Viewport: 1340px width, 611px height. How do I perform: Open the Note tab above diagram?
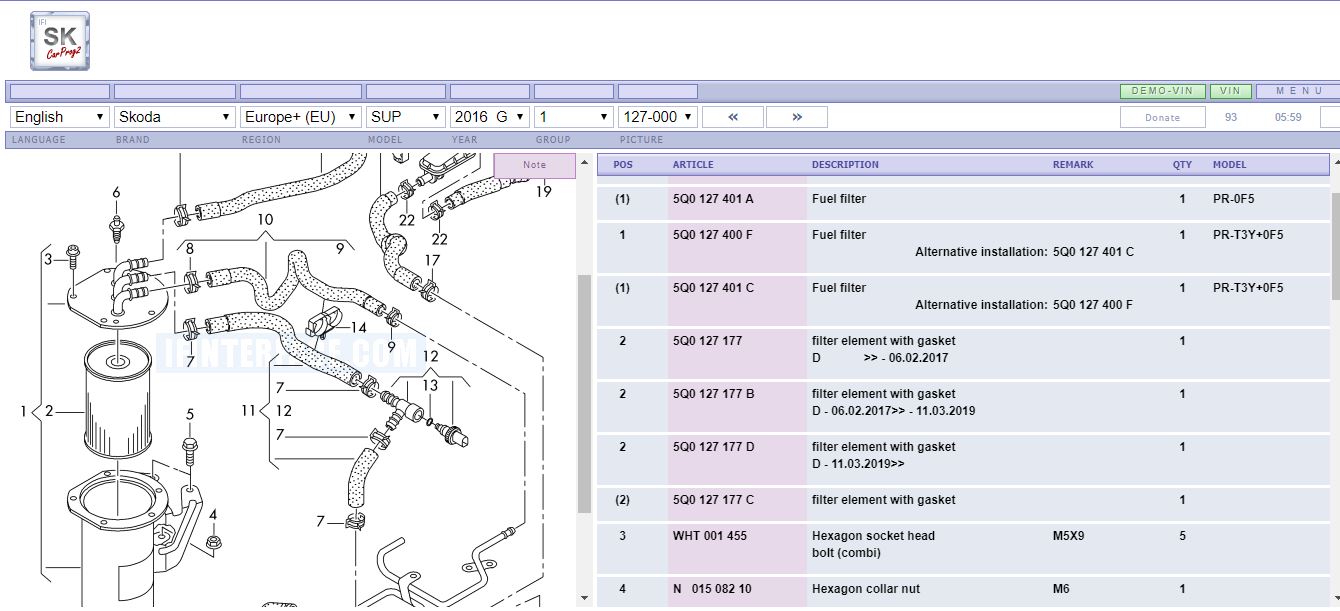535,166
